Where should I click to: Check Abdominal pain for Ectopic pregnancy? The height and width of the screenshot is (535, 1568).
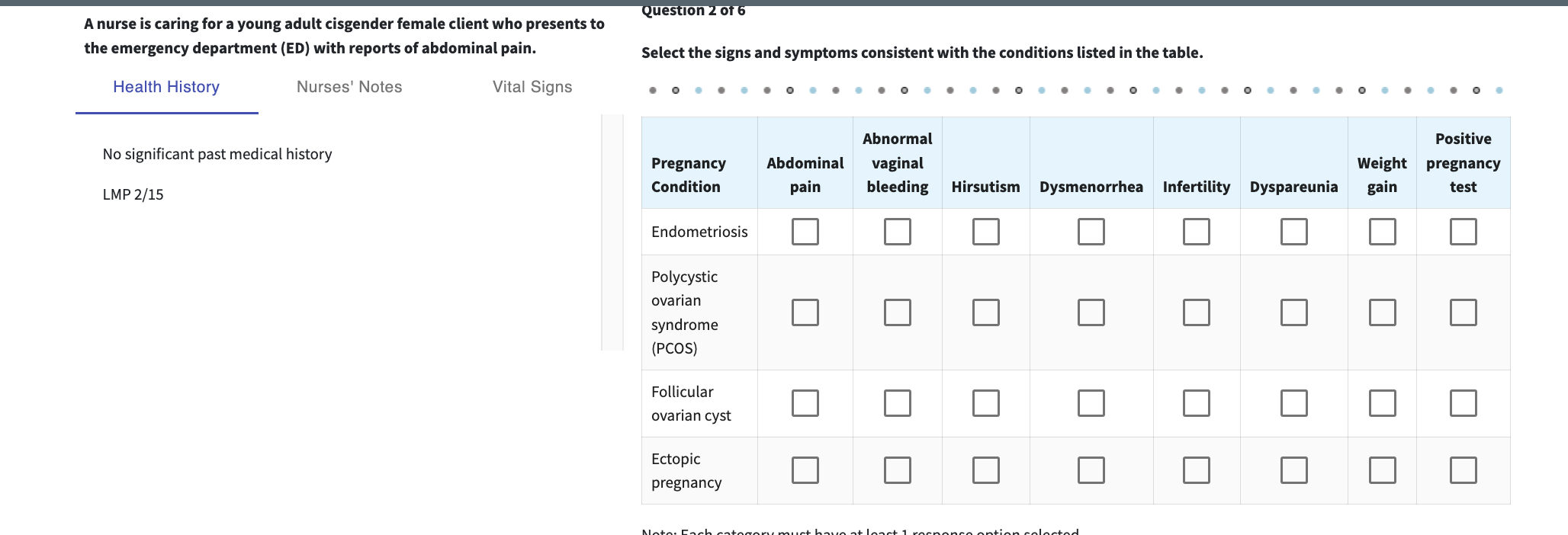coord(805,470)
